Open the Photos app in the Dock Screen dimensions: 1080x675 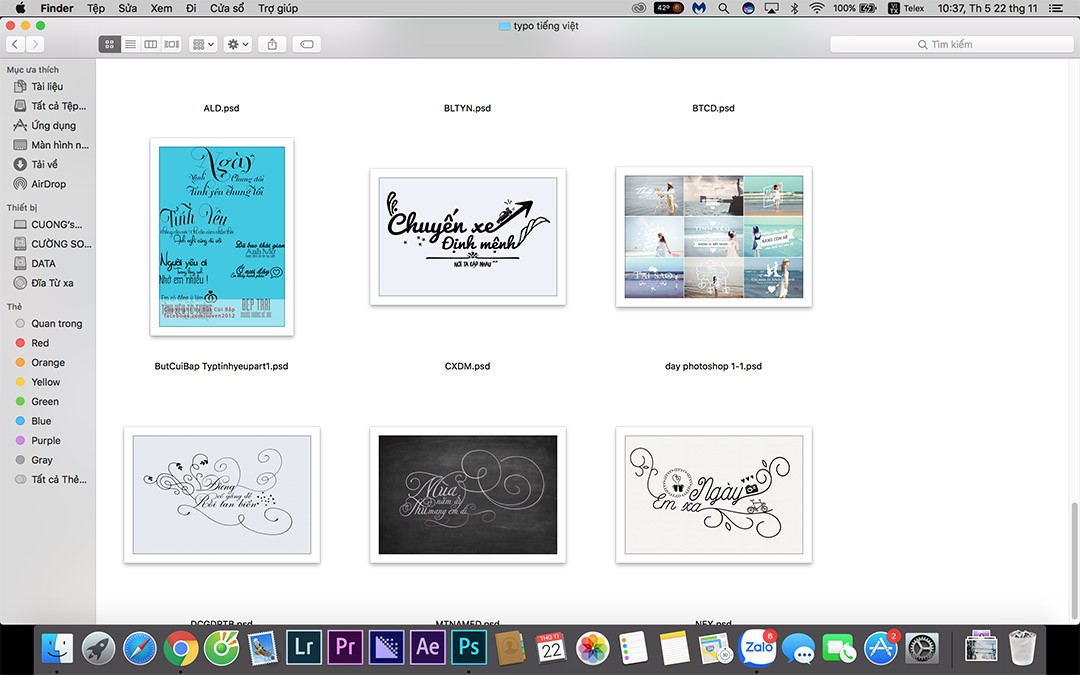click(592, 647)
